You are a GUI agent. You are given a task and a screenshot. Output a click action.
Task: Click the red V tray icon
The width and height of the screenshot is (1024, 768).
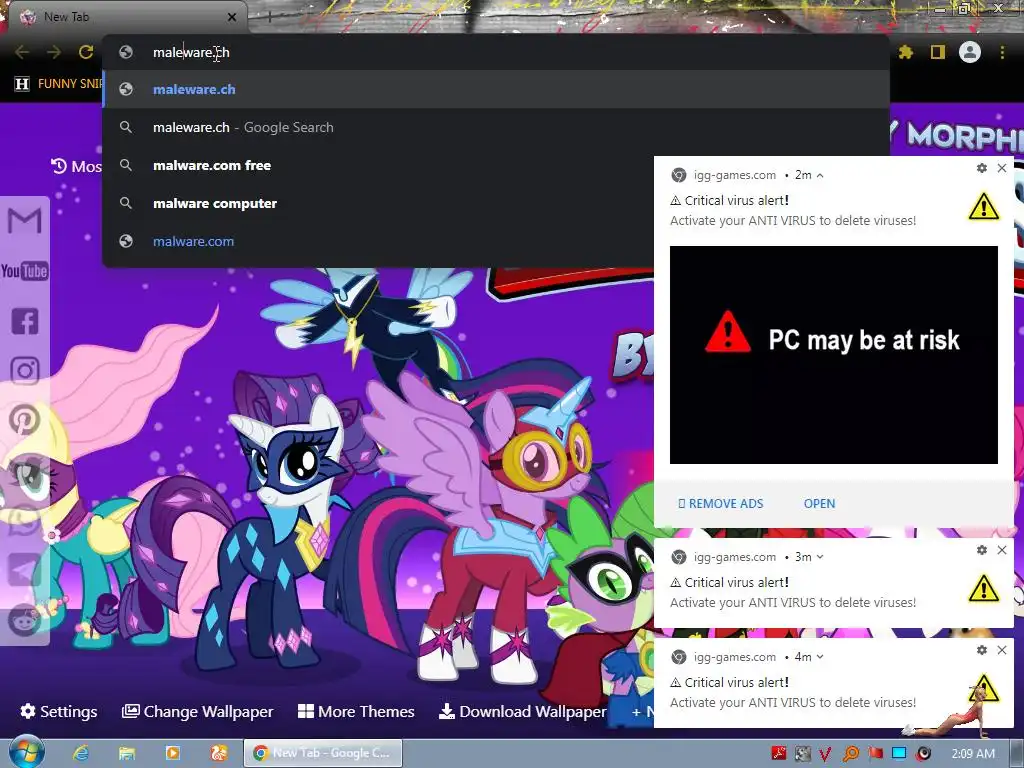tap(825, 754)
